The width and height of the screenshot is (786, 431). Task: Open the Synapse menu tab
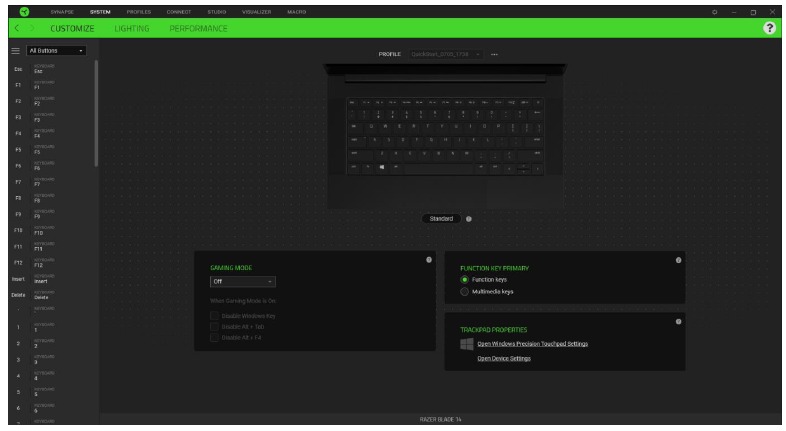62,12
